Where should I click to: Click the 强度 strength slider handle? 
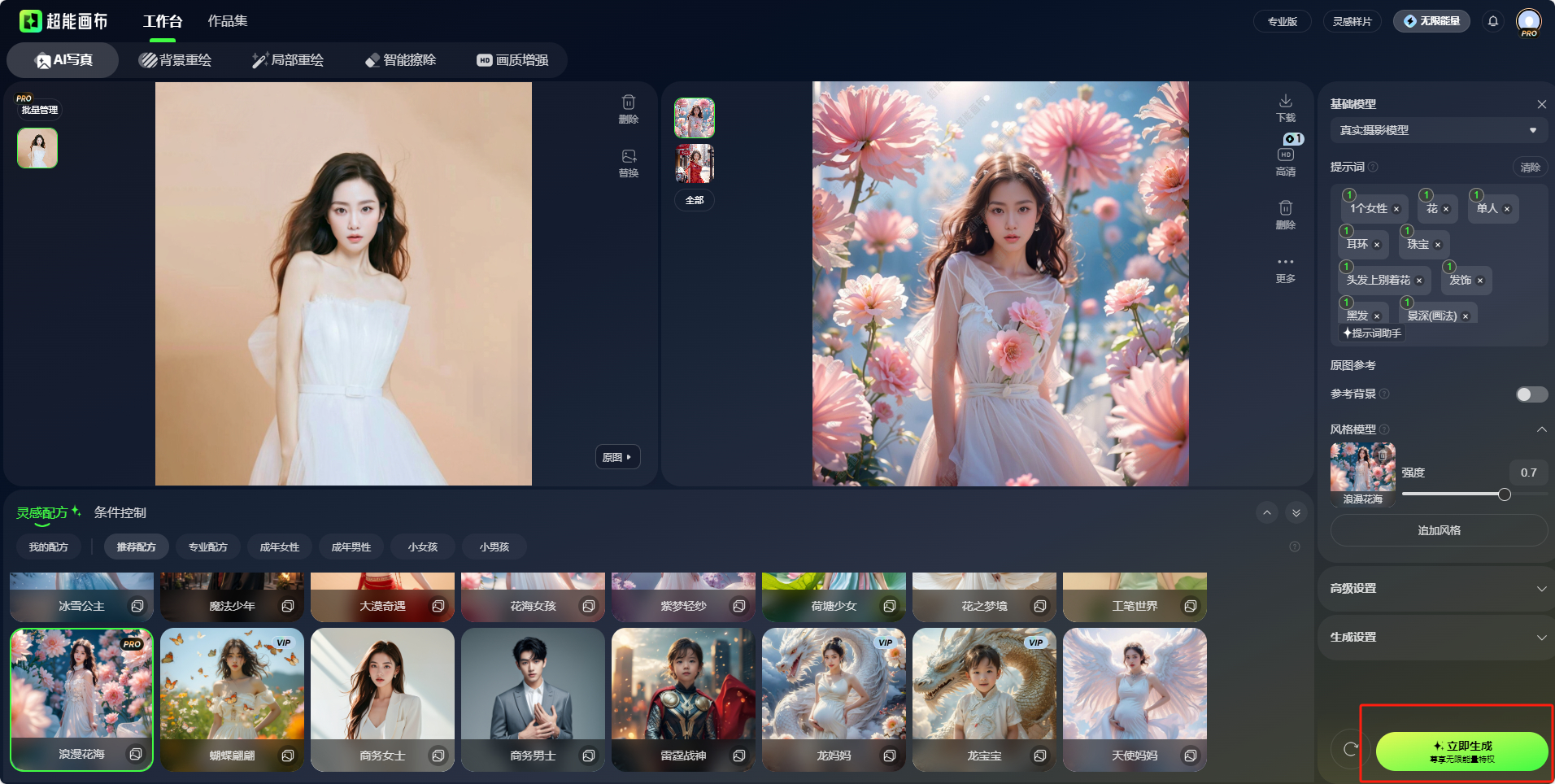coord(1504,494)
